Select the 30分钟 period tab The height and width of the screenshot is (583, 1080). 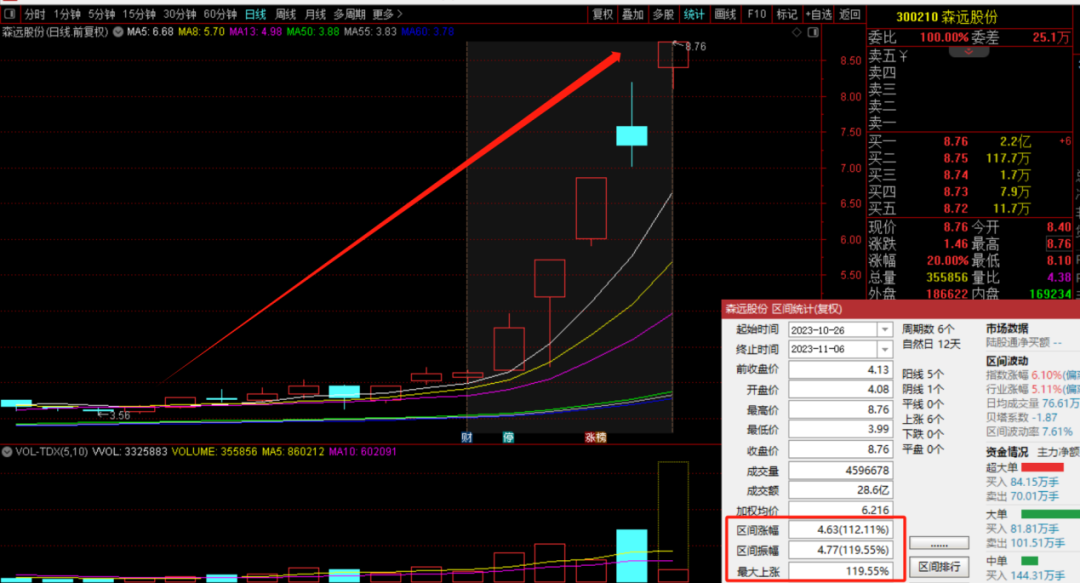coord(179,14)
